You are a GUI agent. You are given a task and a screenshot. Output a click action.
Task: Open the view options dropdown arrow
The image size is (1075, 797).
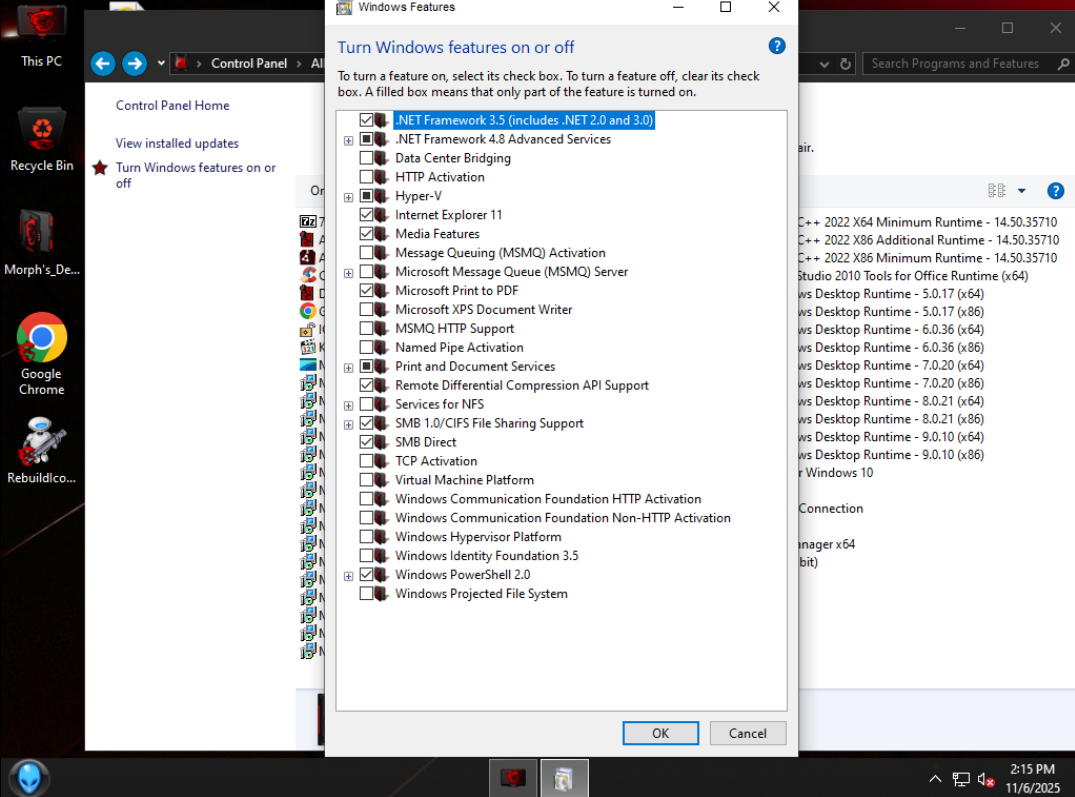[1022, 191]
